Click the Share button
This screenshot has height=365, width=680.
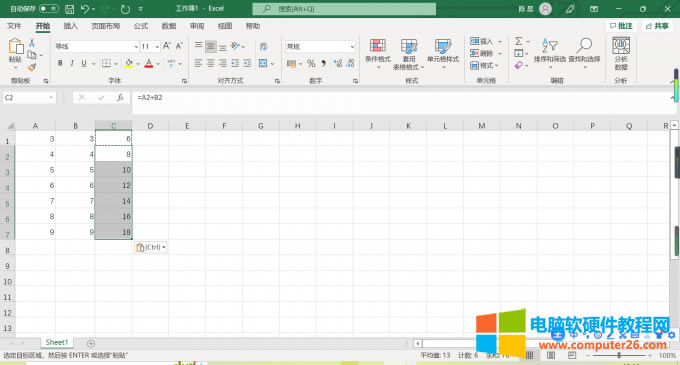coord(657,26)
